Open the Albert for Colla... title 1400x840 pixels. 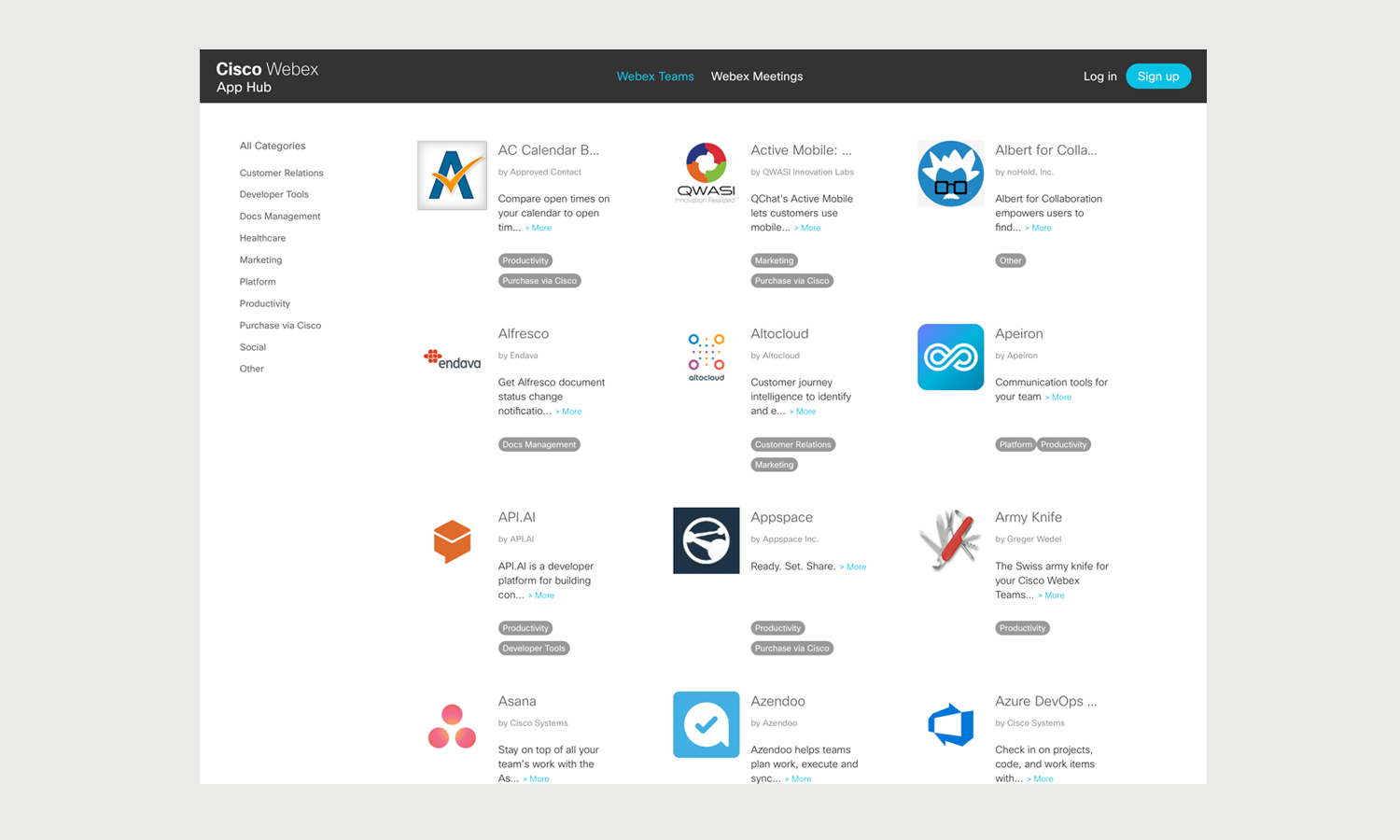pyautogui.click(x=1045, y=150)
